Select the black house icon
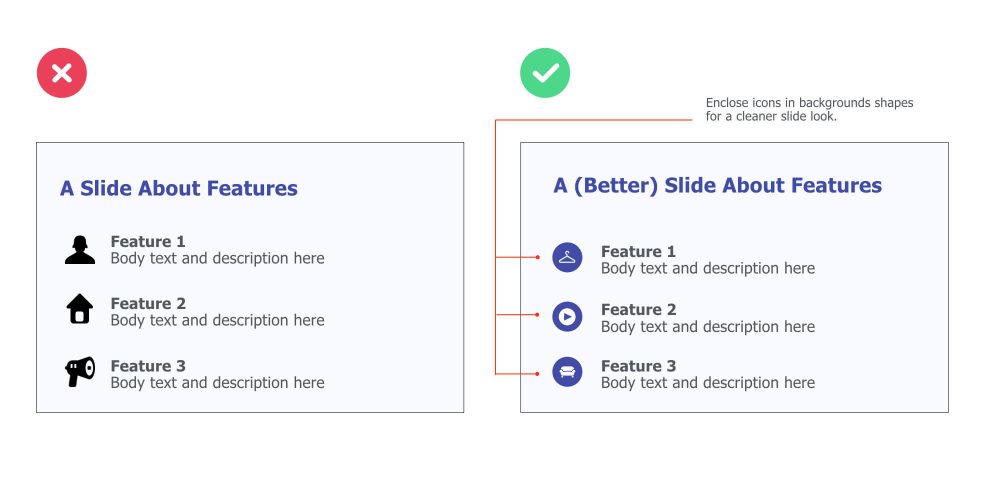This screenshot has width=1000, height=500. (80, 309)
